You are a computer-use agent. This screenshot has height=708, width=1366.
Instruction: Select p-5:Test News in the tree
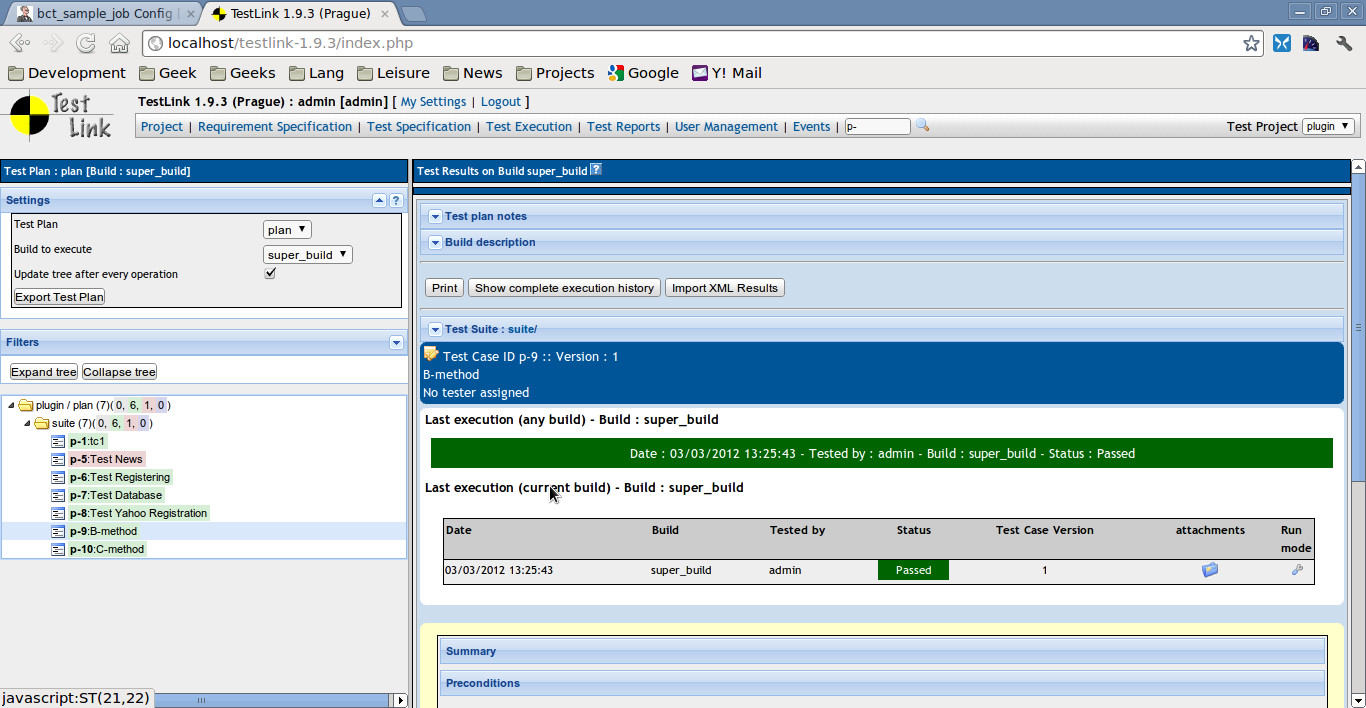[106, 459]
